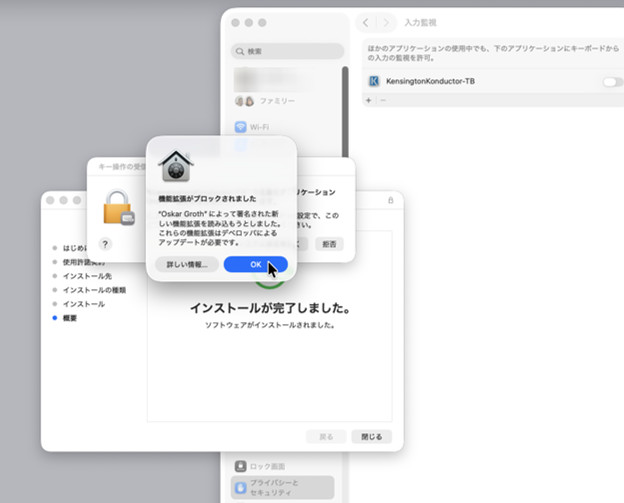Image resolution: width=624 pixels, height=503 pixels.
Task: Go forward with the right chevron
Action: (386, 22)
